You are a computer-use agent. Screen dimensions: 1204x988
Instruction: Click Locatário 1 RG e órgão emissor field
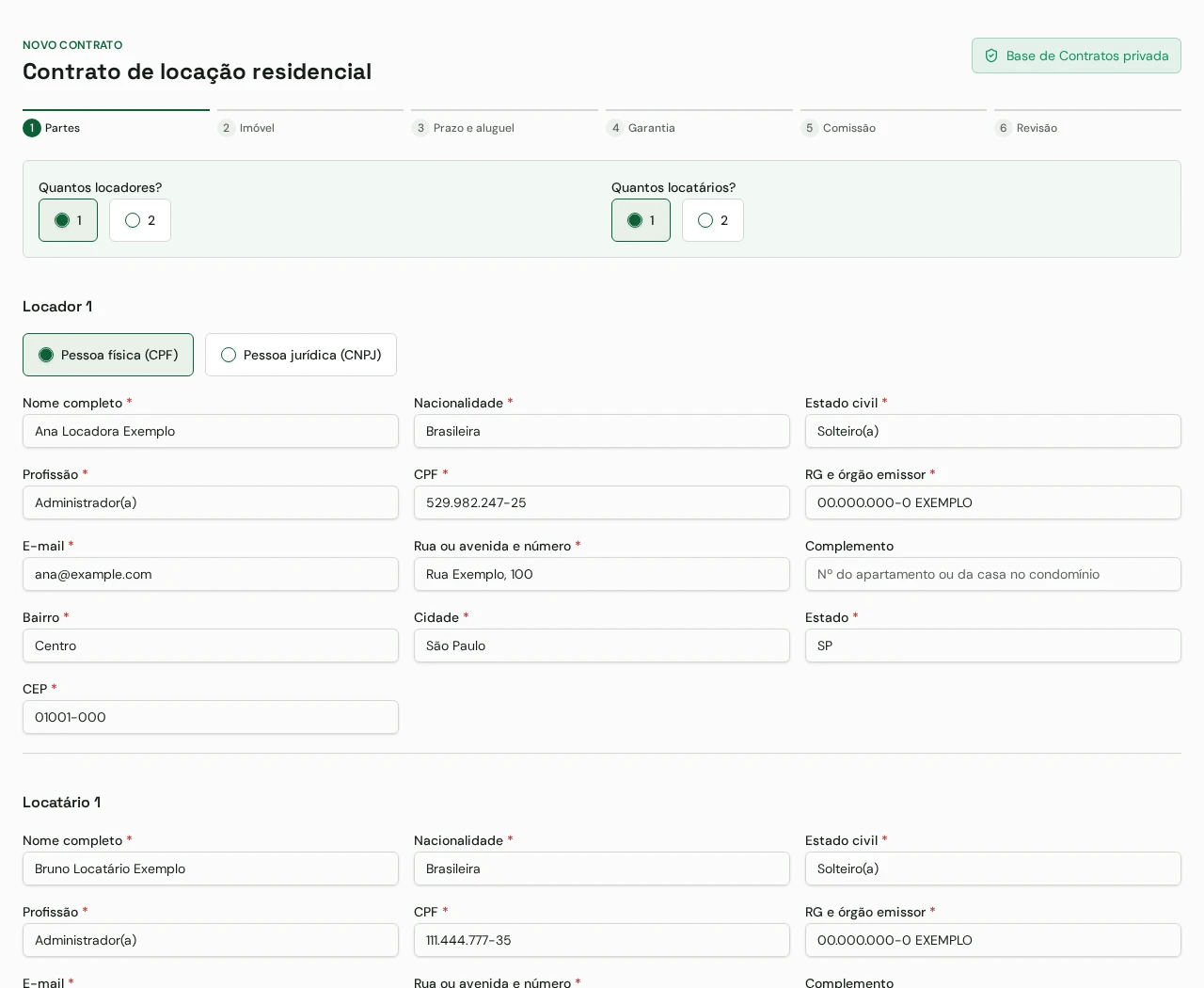(993, 940)
